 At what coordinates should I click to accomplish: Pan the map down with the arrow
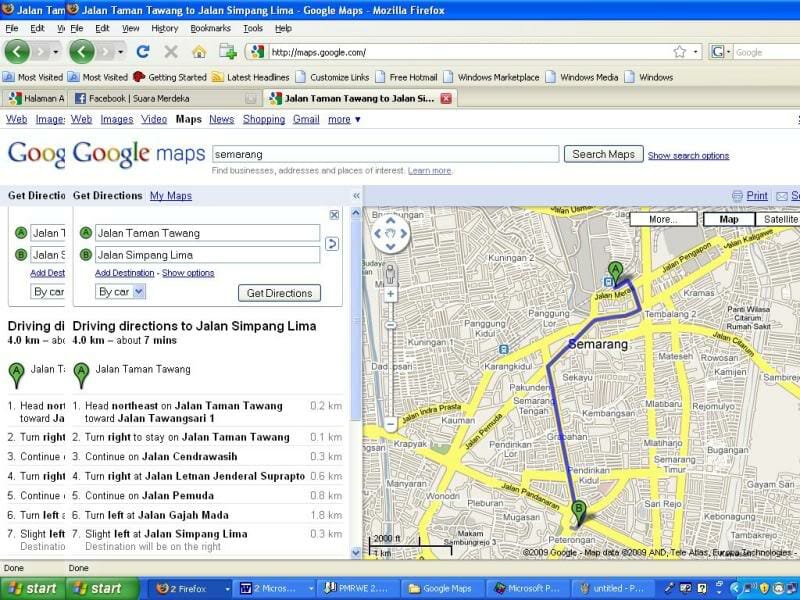tap(390, 246)
